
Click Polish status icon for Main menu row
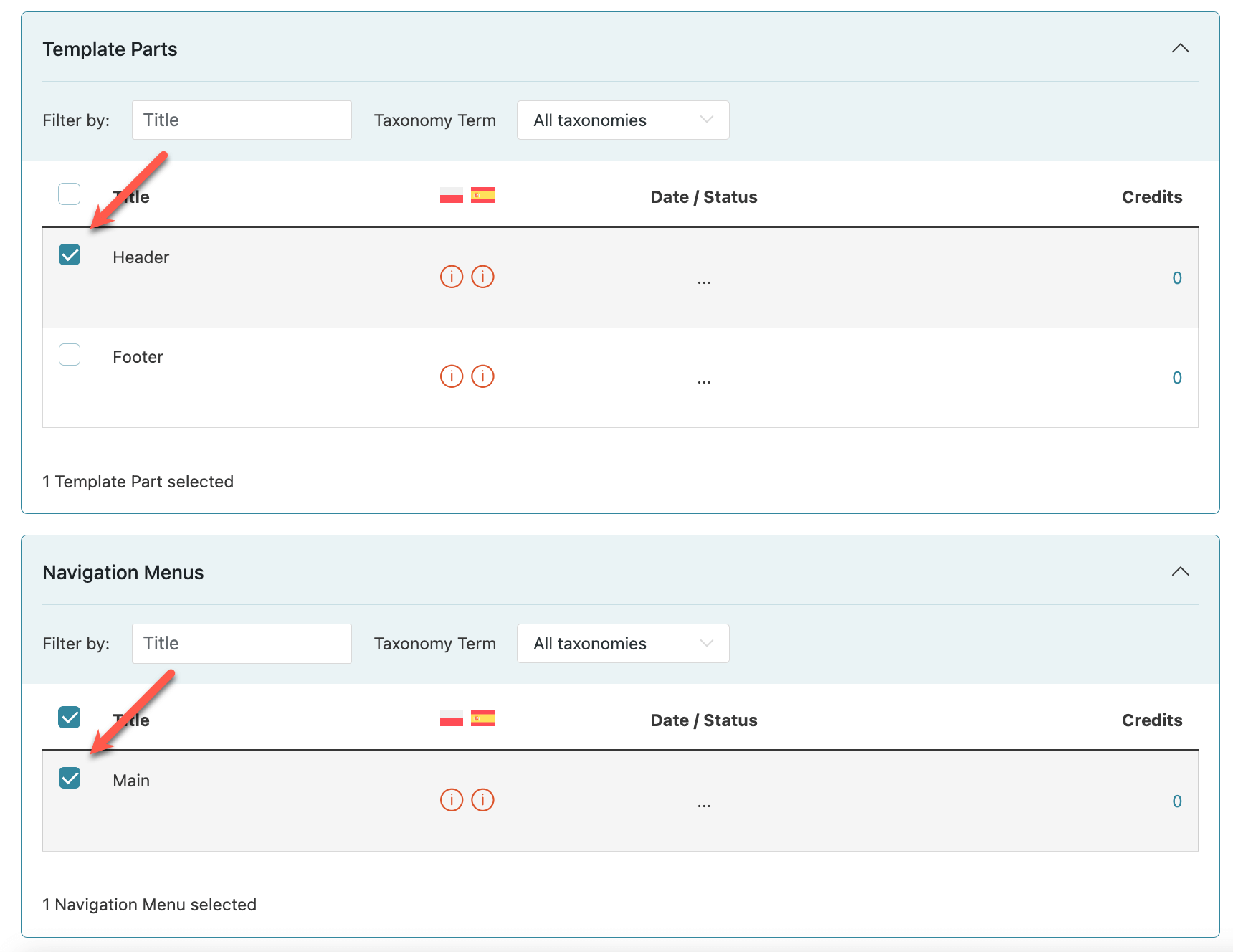[x=451, y=800]
